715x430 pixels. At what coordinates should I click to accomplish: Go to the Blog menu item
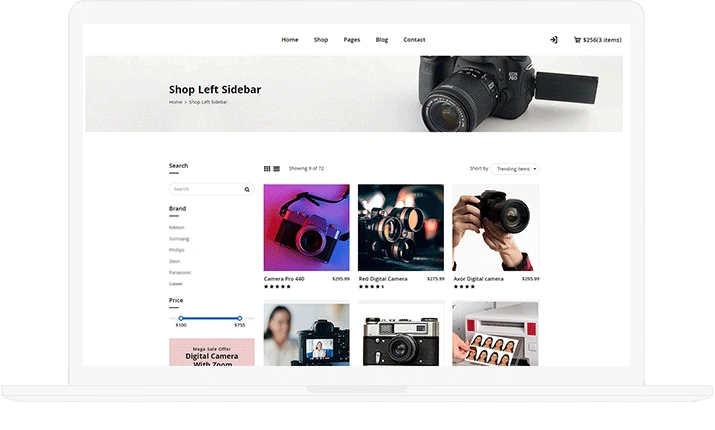pos(382,40)
